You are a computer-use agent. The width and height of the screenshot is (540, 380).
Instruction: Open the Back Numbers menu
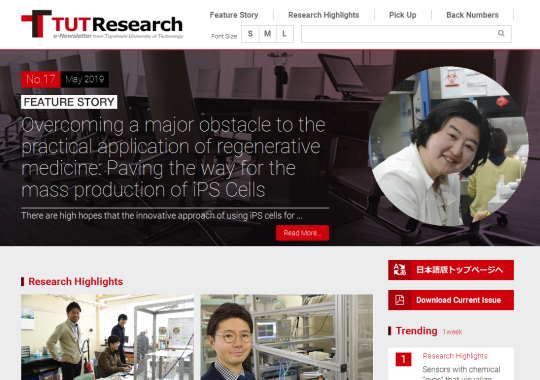(472, 15)
